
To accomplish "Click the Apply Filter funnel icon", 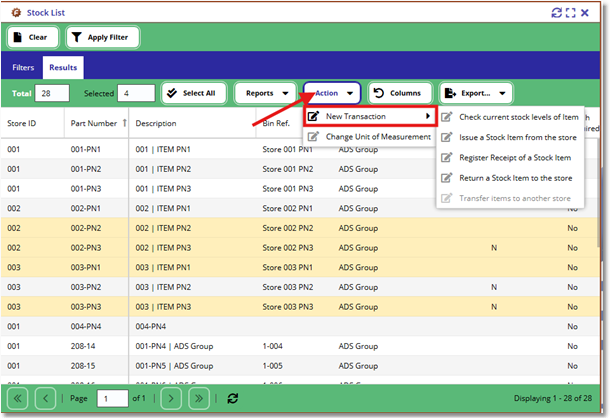I will [77, 37].
